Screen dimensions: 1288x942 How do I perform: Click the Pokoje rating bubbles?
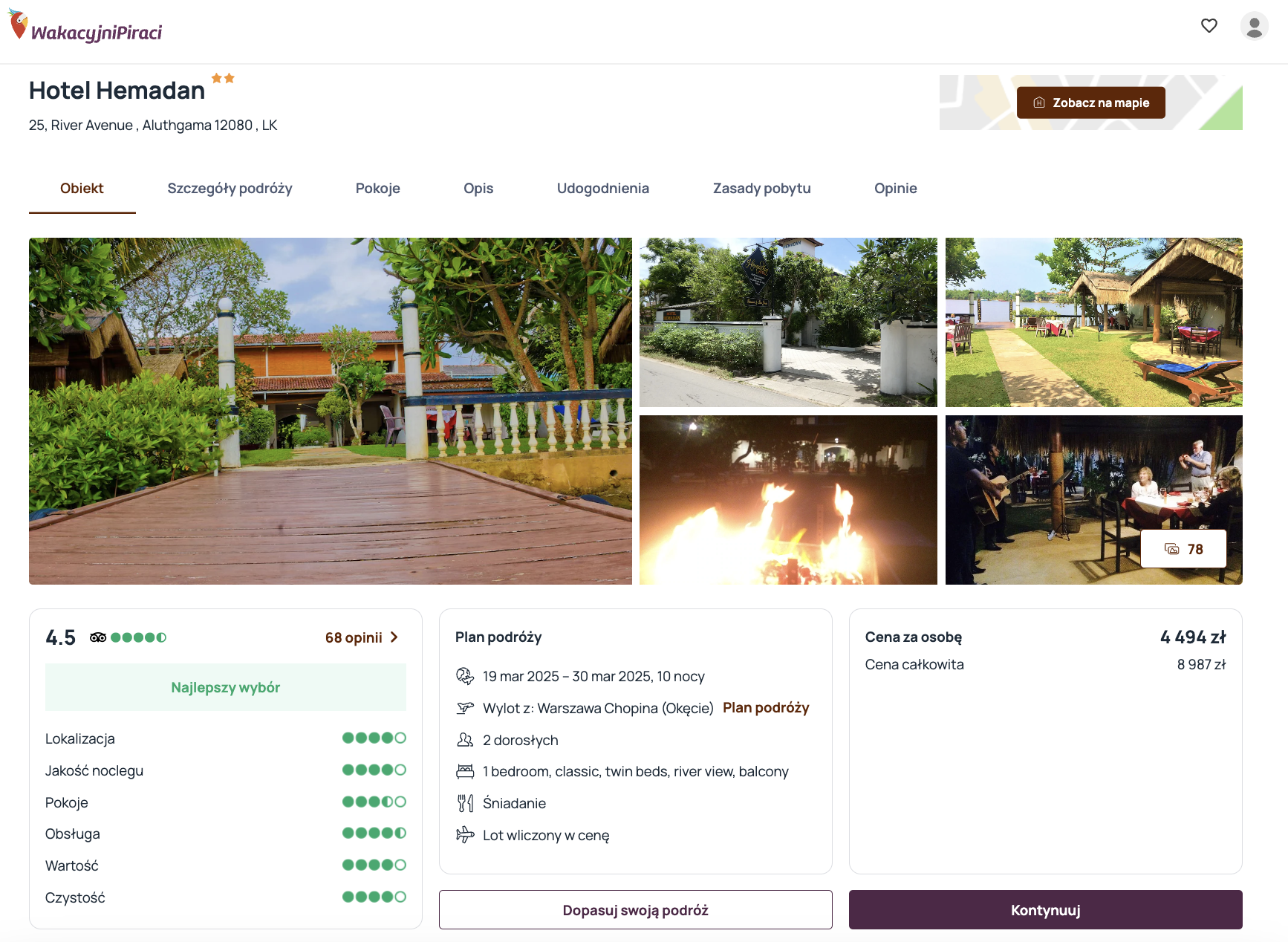374,802
